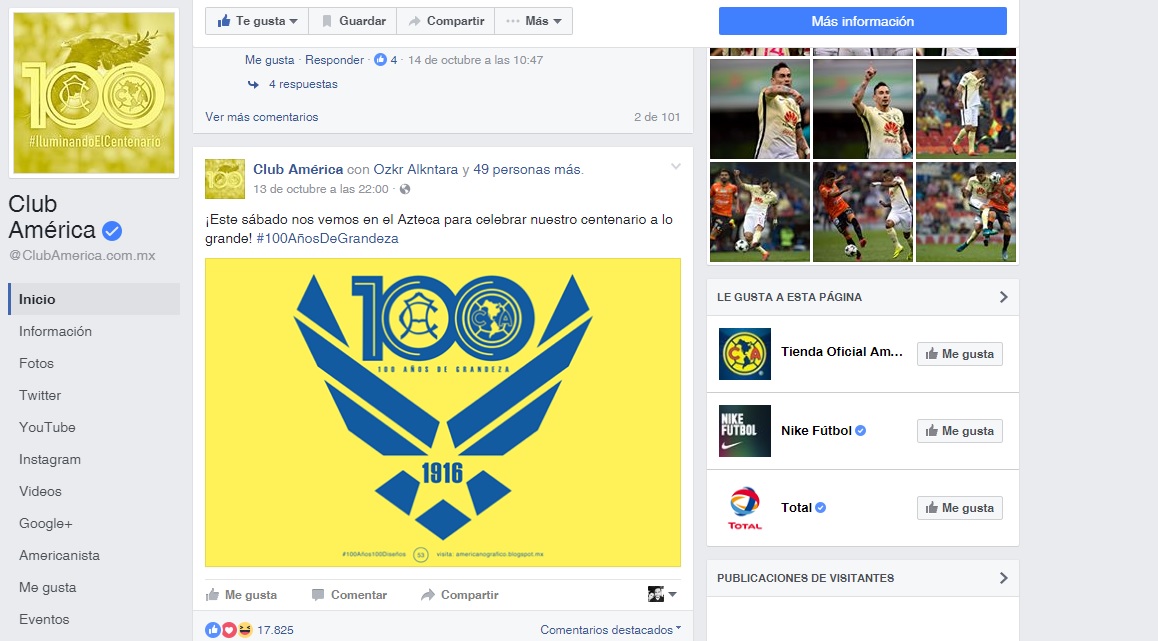Screen dimensions: 1158x641
Task: Click Compartir in the top page bar
Action: coord(446,21)
